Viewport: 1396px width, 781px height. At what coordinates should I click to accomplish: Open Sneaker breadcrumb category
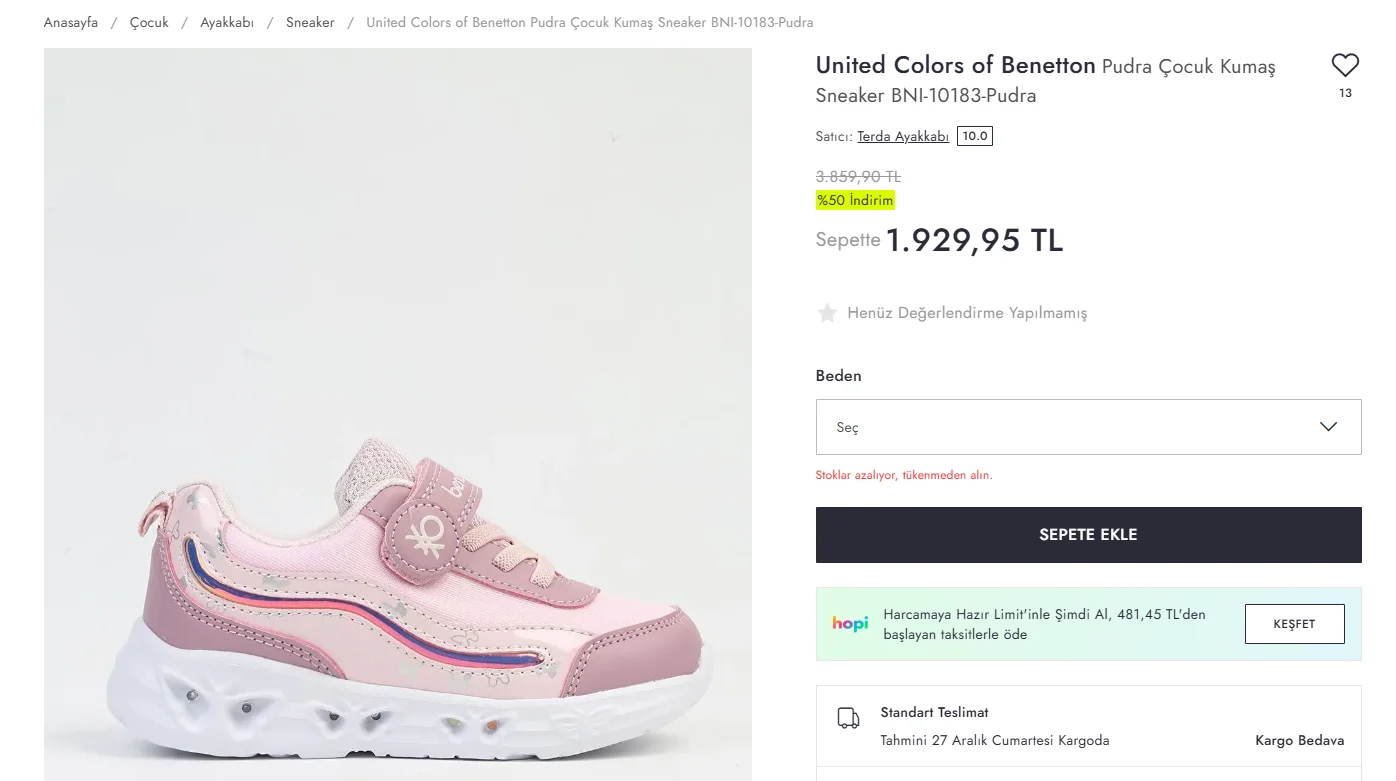point(310,22)
